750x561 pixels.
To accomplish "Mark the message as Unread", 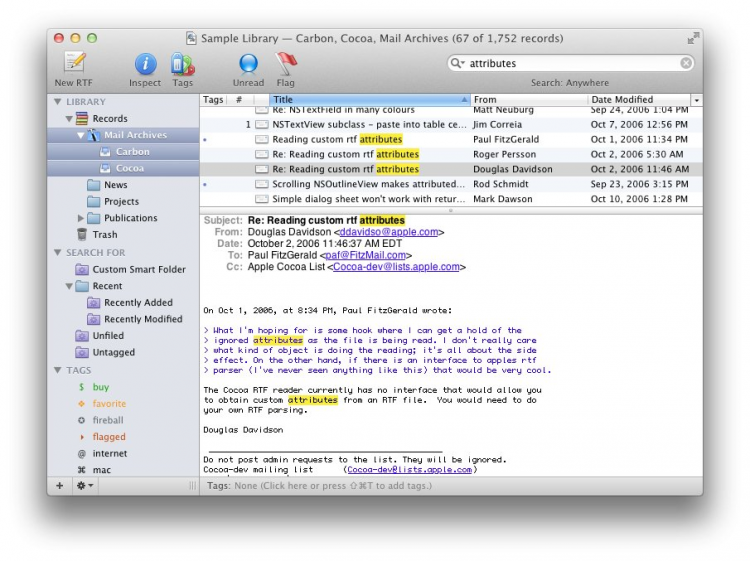I will (248, 64).
